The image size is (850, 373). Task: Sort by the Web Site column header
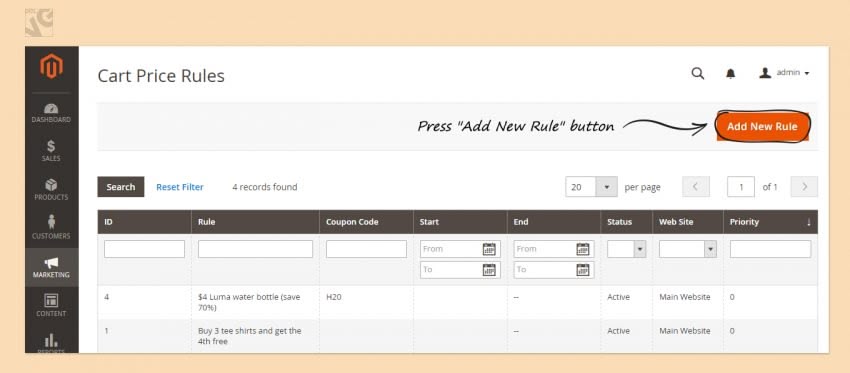click(688, 222)
